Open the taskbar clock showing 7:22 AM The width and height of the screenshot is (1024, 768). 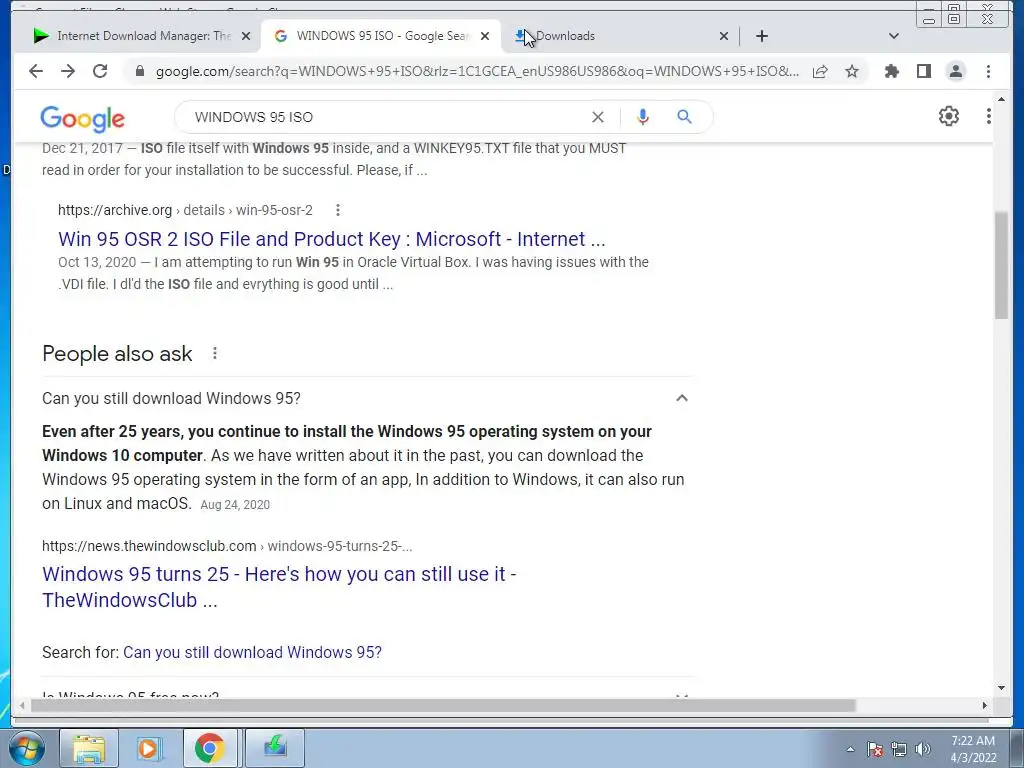[973, 749]
